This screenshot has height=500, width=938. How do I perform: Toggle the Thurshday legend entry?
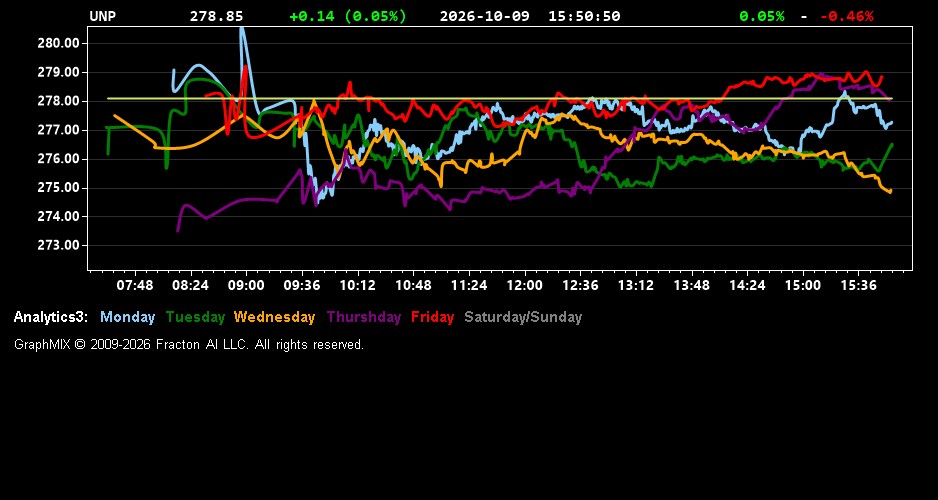[x=364, y=317]
